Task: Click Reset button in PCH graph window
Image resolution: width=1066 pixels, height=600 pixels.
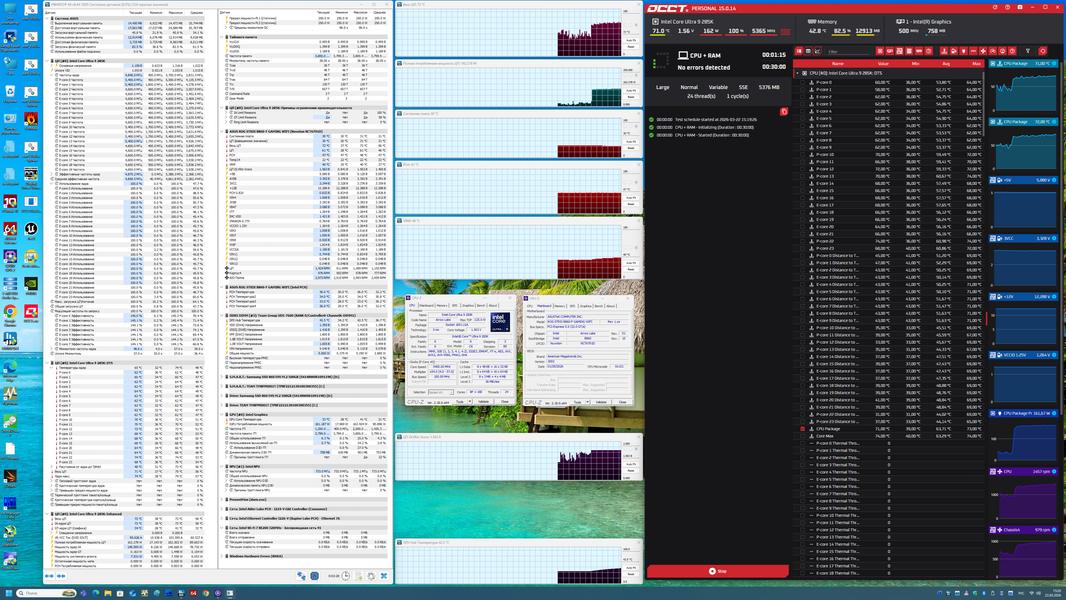Action: [x=631, y=204]
